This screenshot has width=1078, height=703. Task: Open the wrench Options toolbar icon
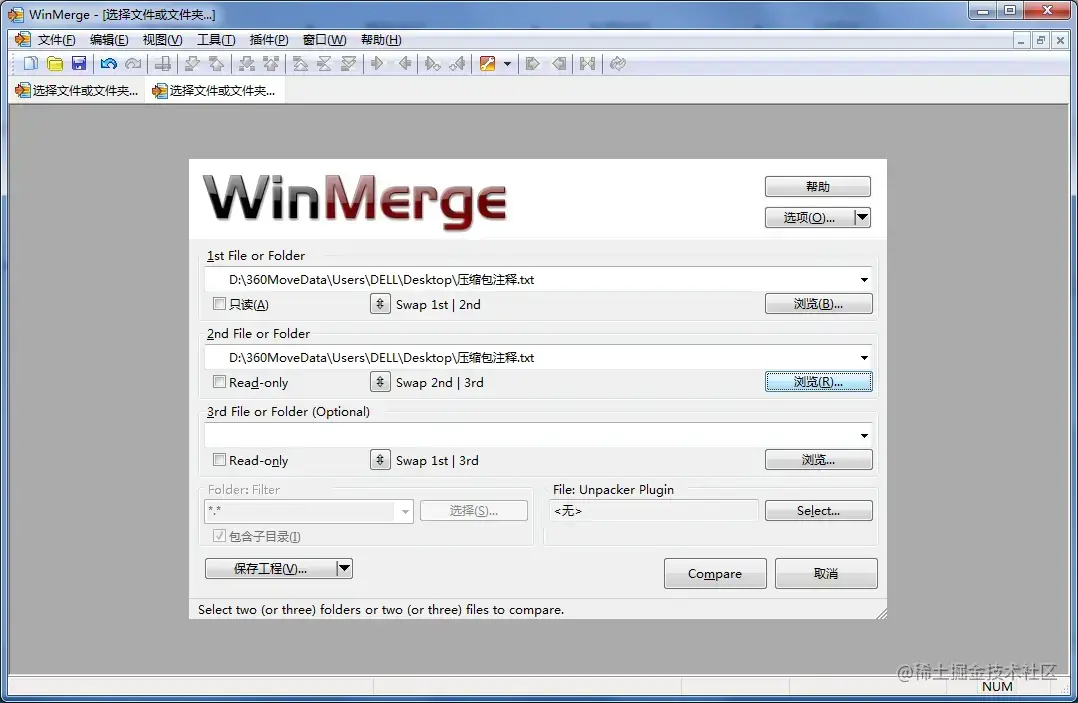point(487,64)
